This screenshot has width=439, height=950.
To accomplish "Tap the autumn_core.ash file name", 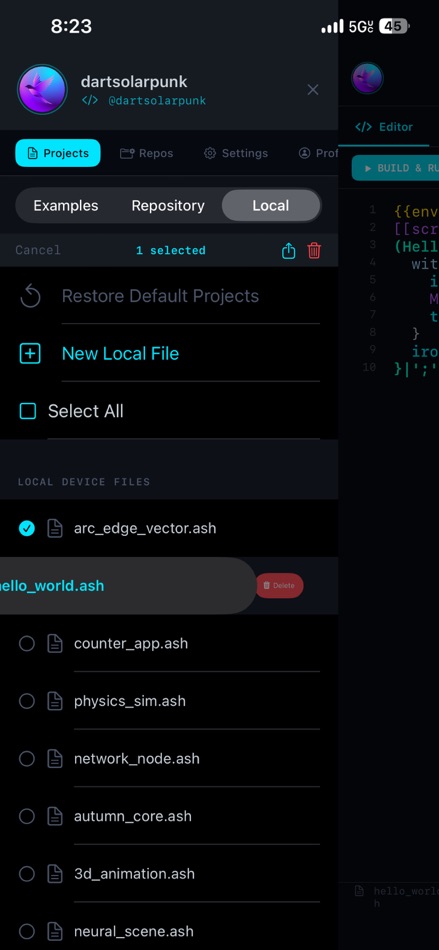I will 133,816.
